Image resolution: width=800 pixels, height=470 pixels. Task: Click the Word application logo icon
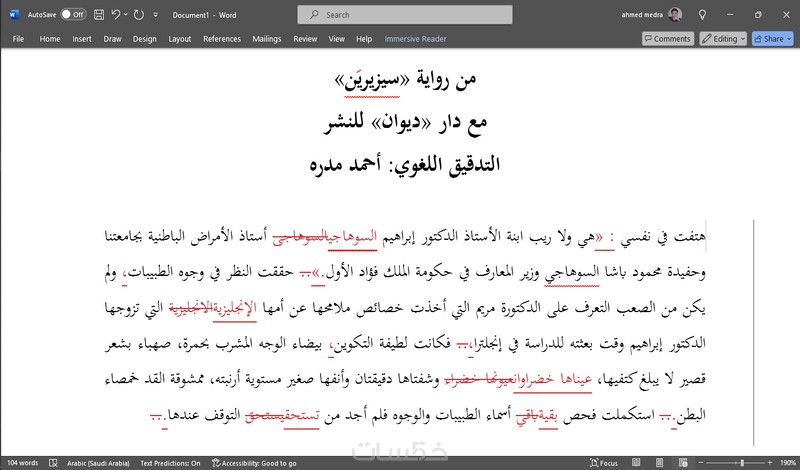pyautogui.click(x=14, y=15)
